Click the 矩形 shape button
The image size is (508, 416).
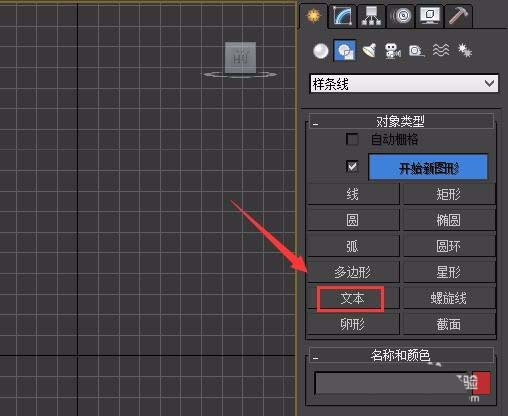(x=449, y=194)
